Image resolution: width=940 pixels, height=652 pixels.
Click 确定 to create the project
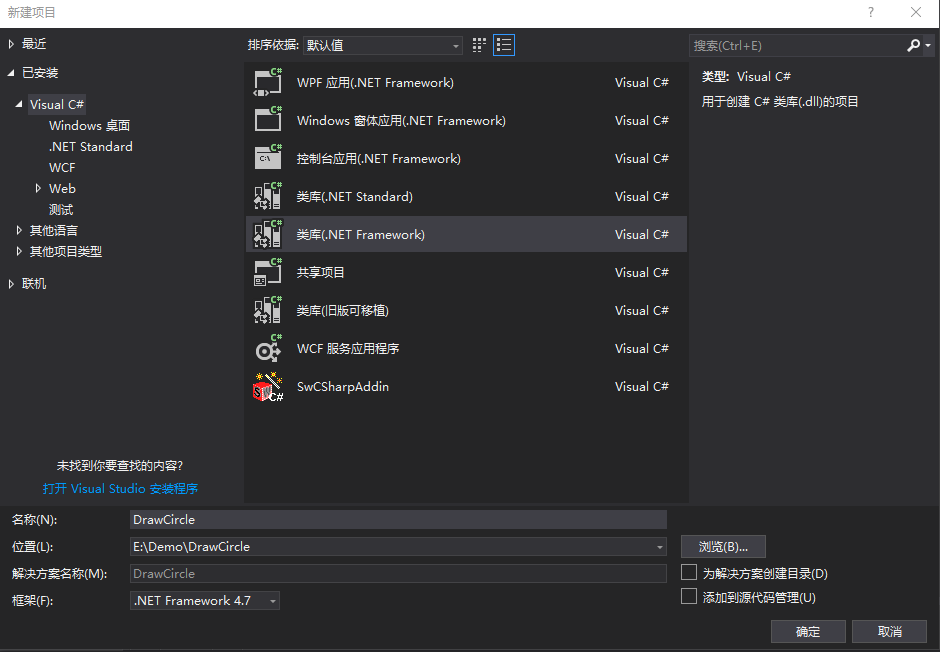808,631
